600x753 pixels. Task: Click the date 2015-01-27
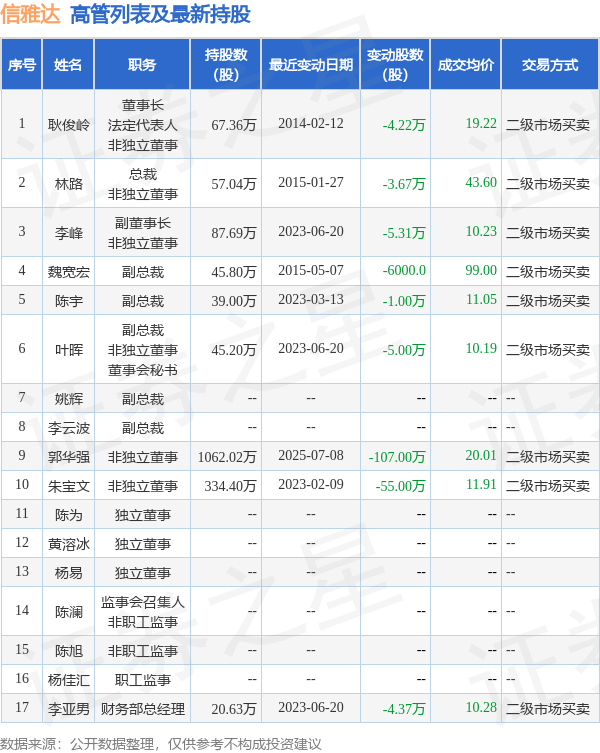(311, 182)
